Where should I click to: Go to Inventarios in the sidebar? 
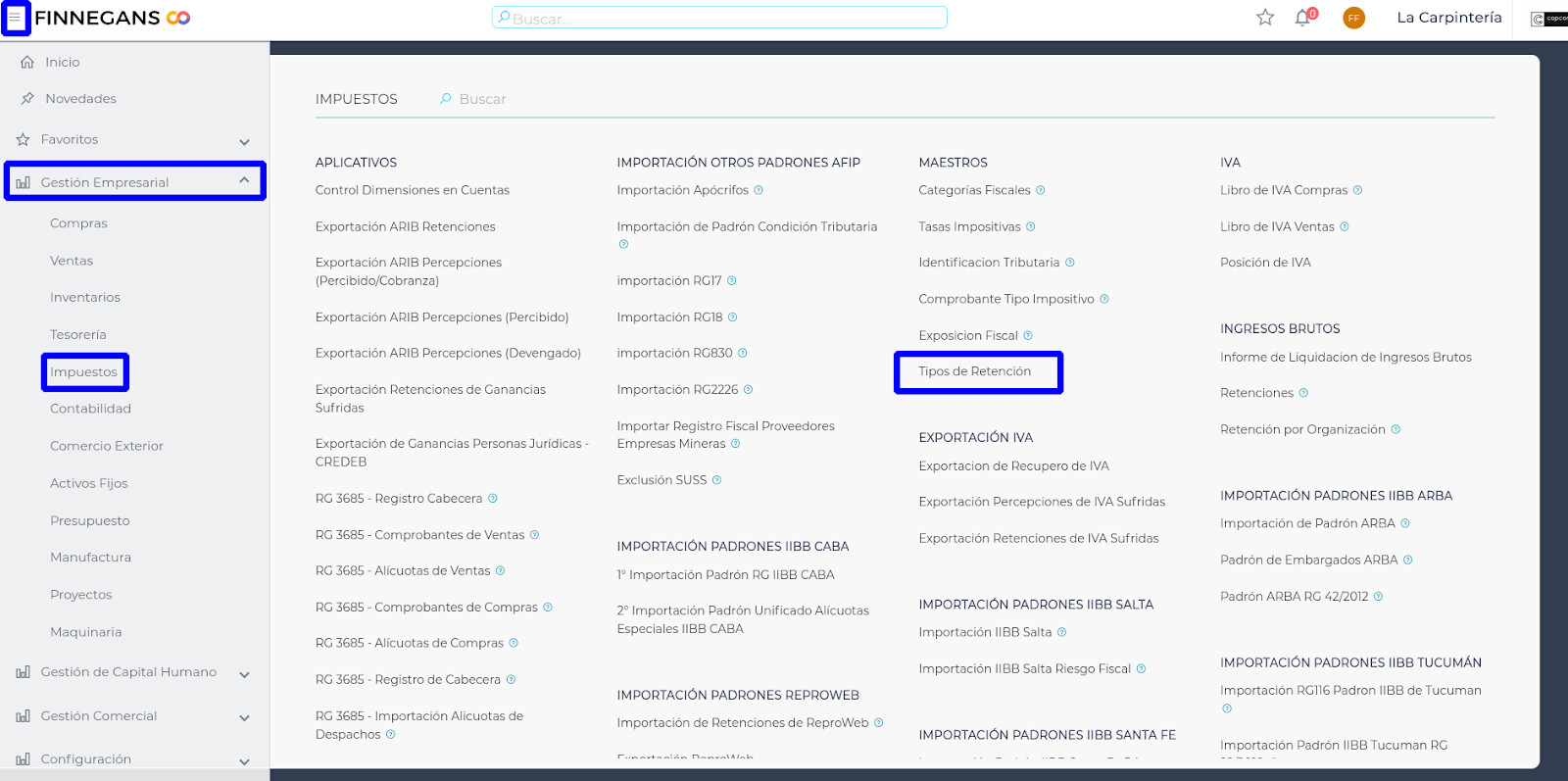[x=85, y=298]
